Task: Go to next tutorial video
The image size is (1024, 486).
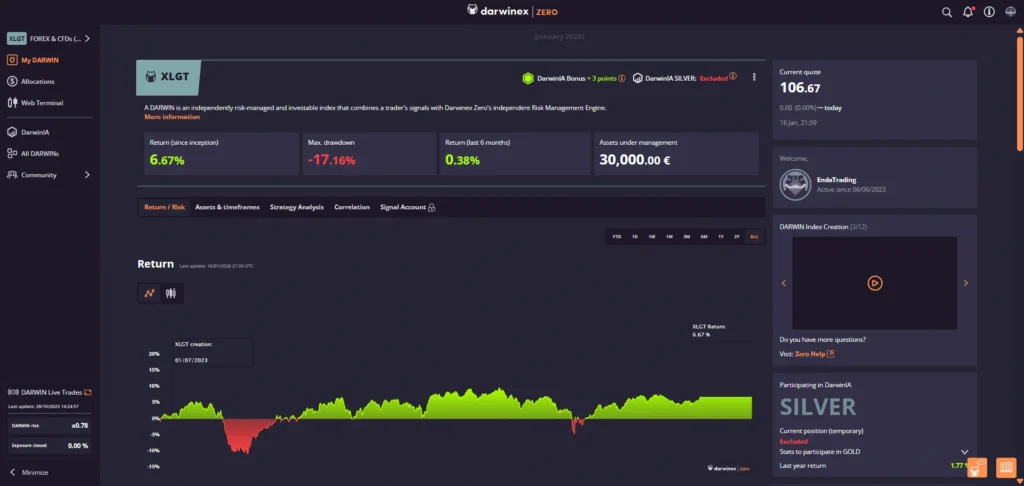Action: [x=966, y=283]
